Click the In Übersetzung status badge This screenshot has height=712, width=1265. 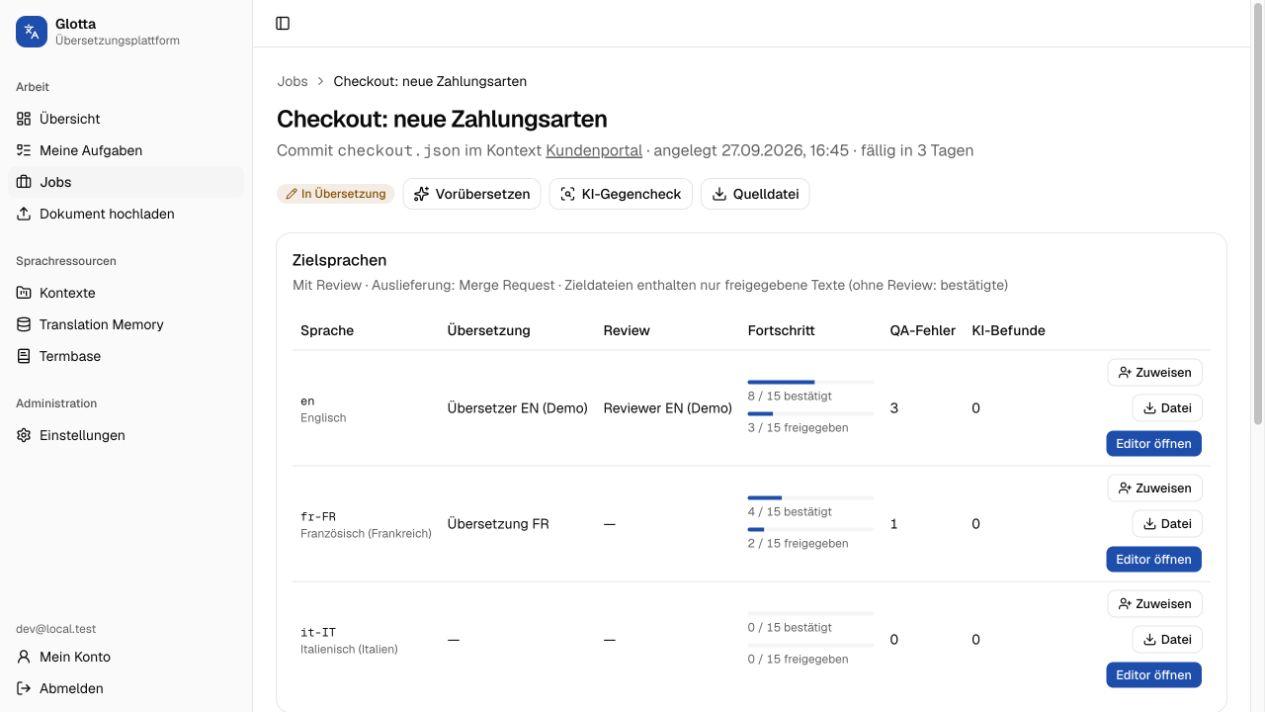click(x=336, y=194)
